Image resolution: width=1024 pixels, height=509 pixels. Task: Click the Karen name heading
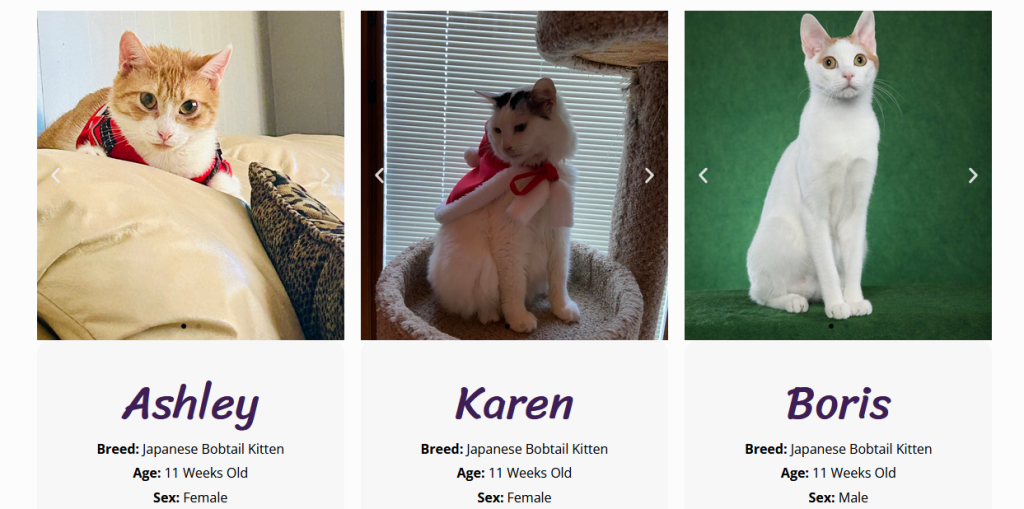point(515,404)
